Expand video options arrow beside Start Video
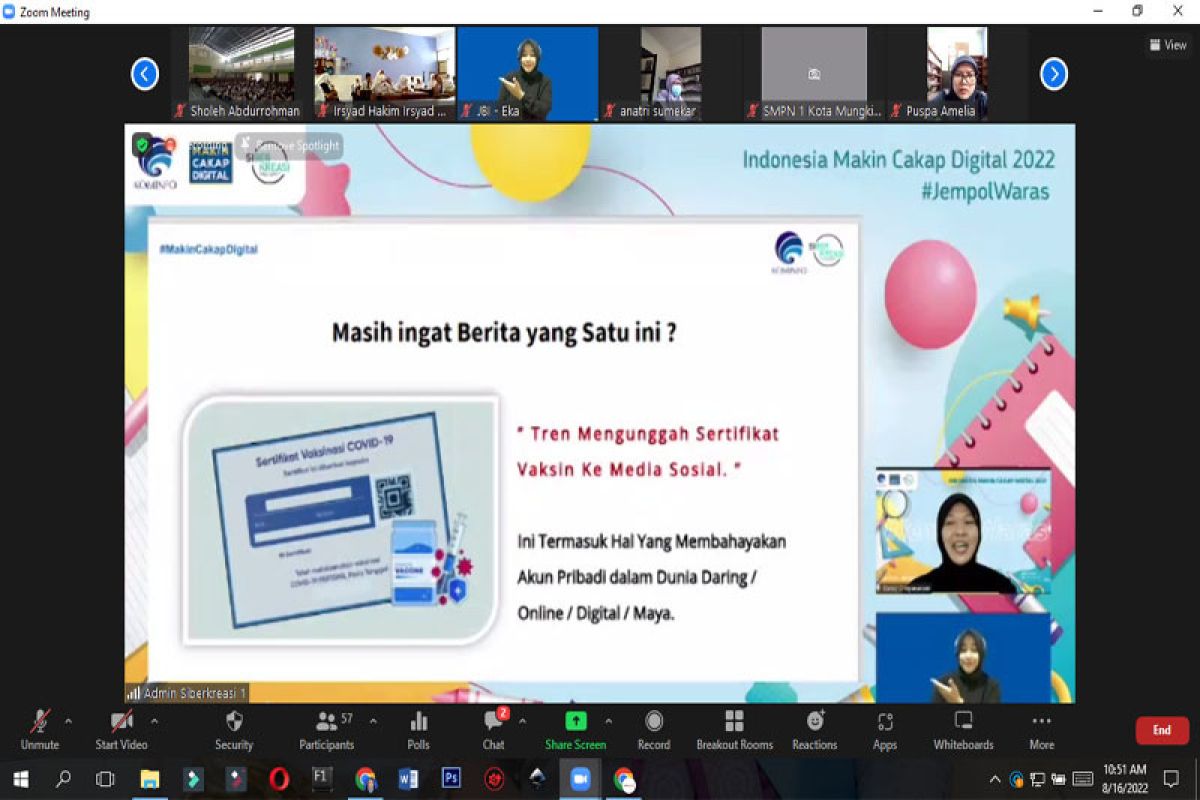The image size is (1200, 800). click(x=153, y=720)
